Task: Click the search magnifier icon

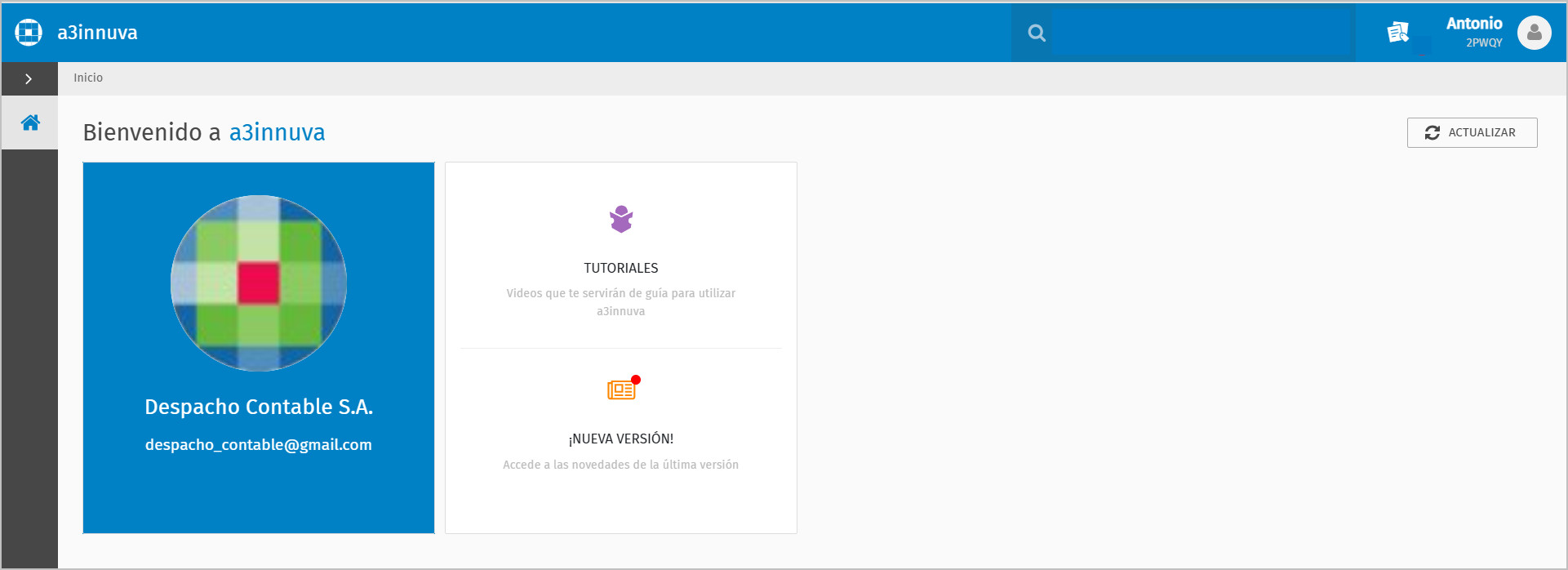Action: 1037,33
